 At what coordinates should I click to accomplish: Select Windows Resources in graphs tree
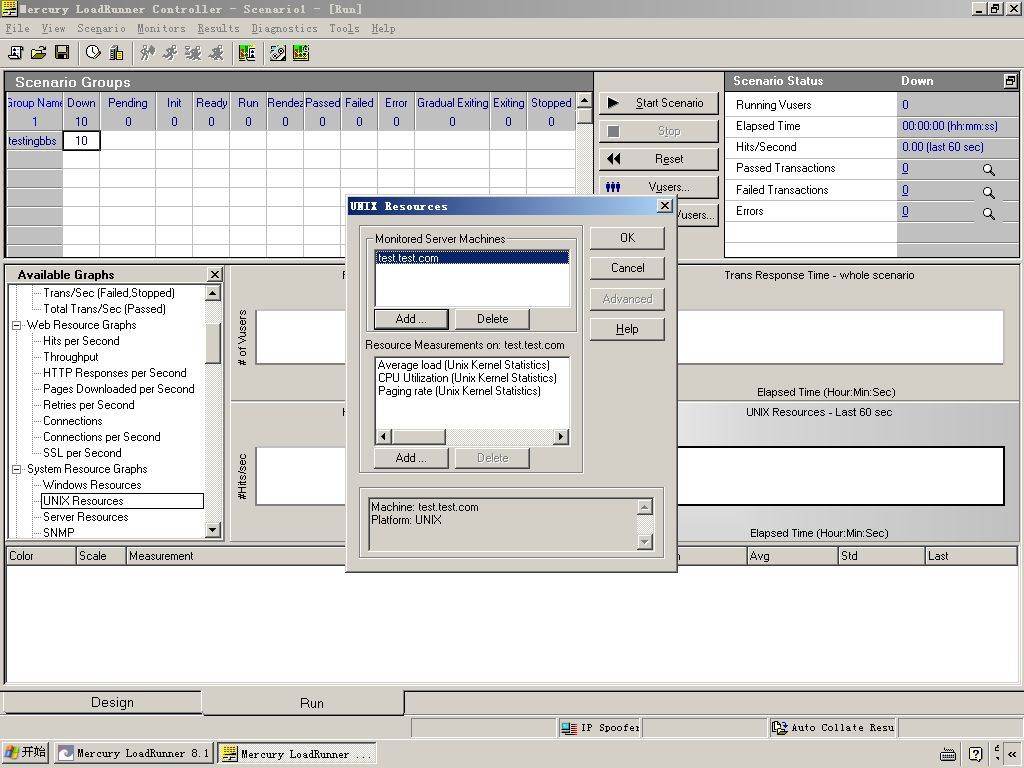(92, 485)
